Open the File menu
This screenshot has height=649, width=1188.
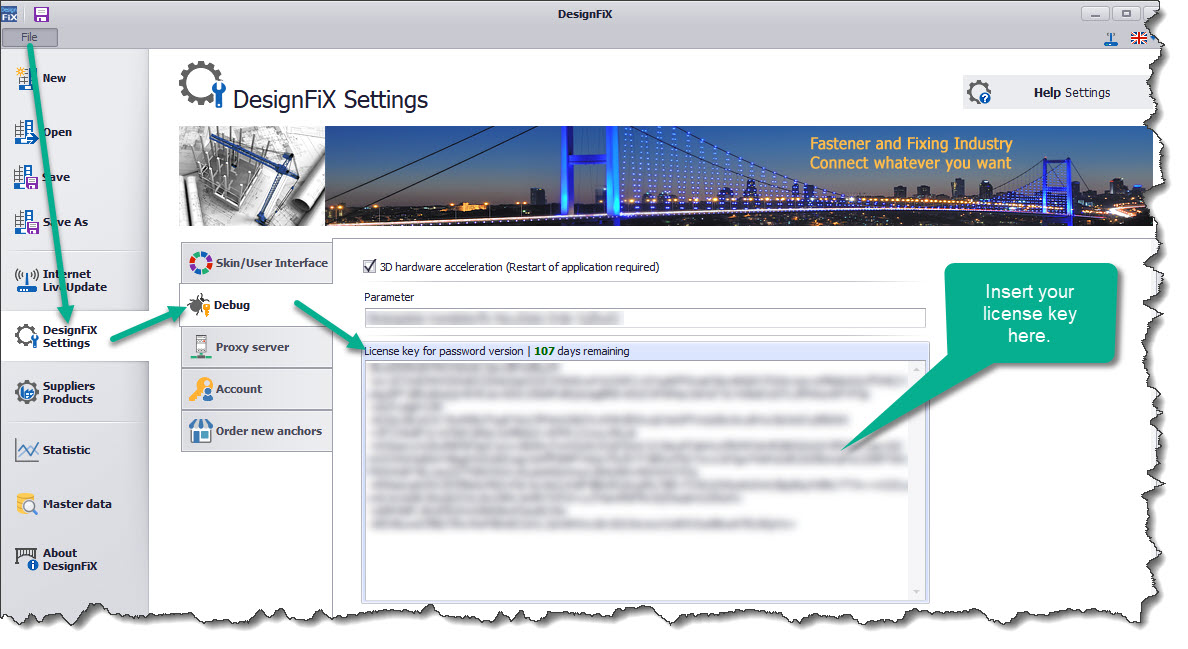(30, 37)
